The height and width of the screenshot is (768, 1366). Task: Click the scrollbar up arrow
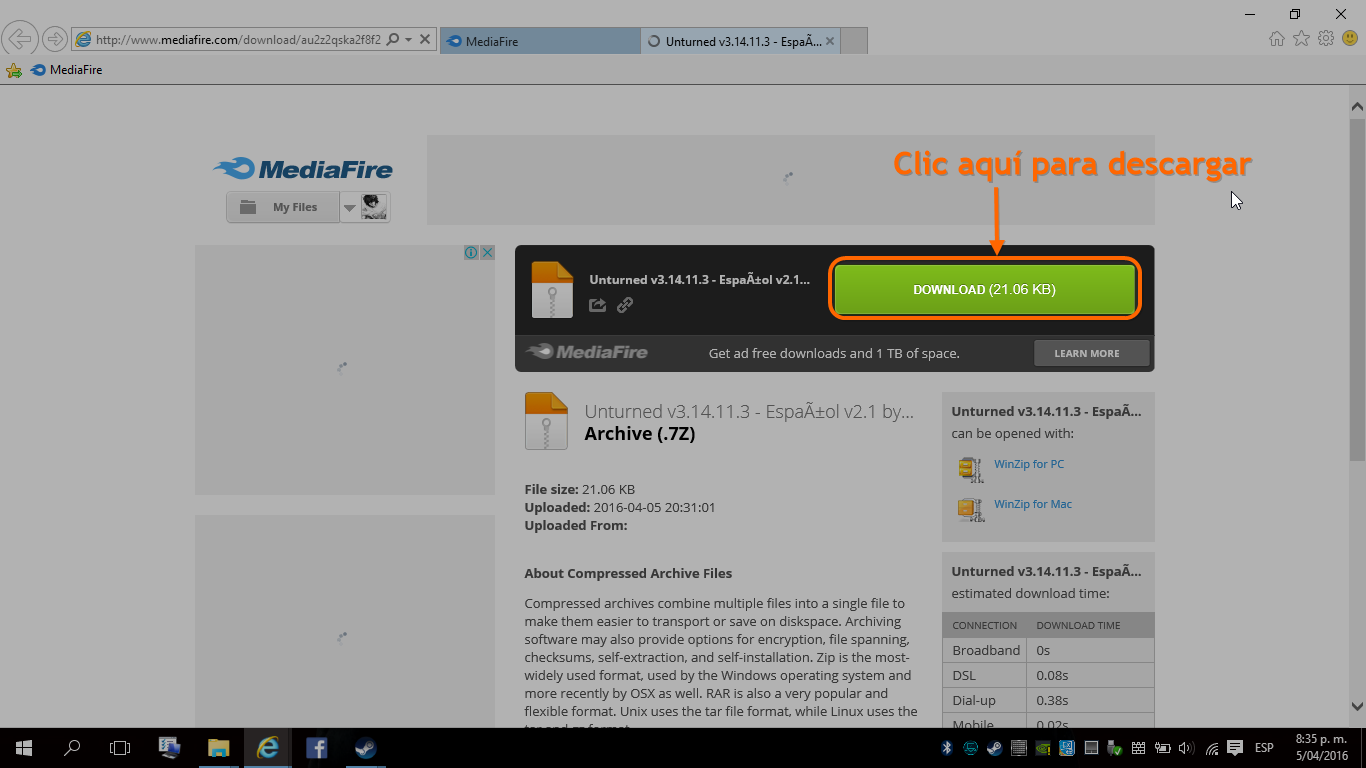(x=1357, y=106)
